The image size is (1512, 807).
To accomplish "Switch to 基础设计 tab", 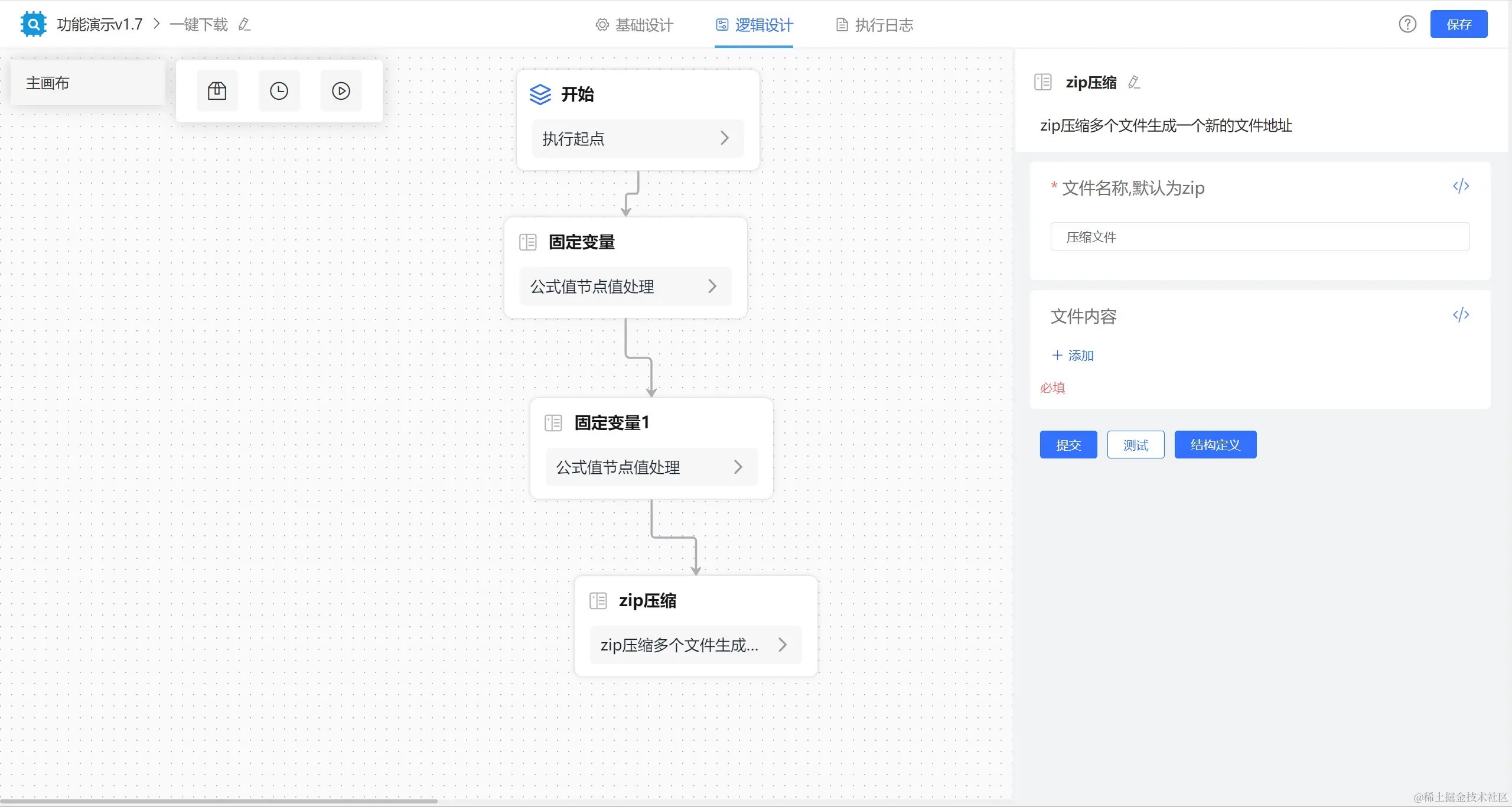I will click(634, 25).
